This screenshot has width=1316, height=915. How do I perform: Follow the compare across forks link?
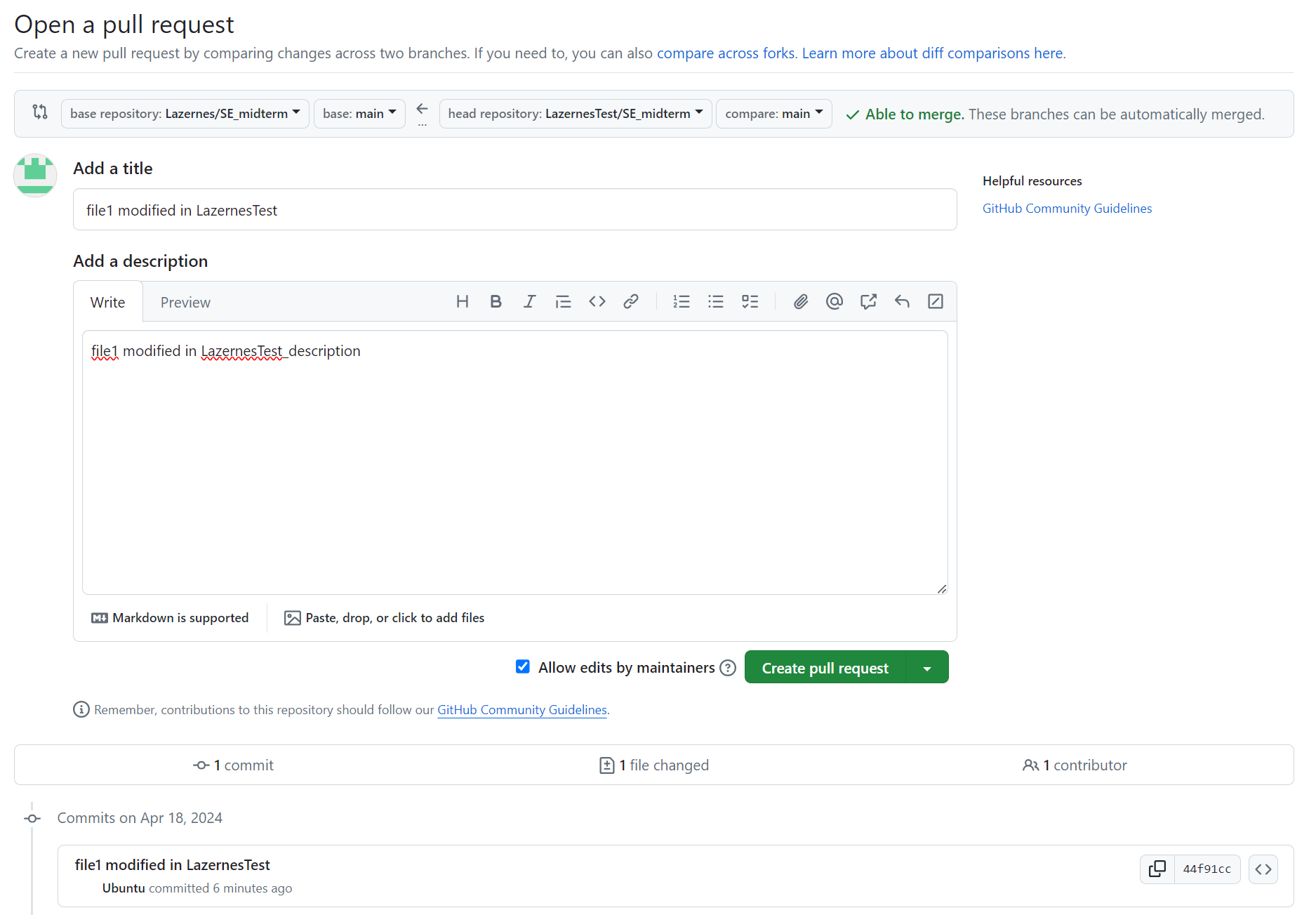click(726, 53)
